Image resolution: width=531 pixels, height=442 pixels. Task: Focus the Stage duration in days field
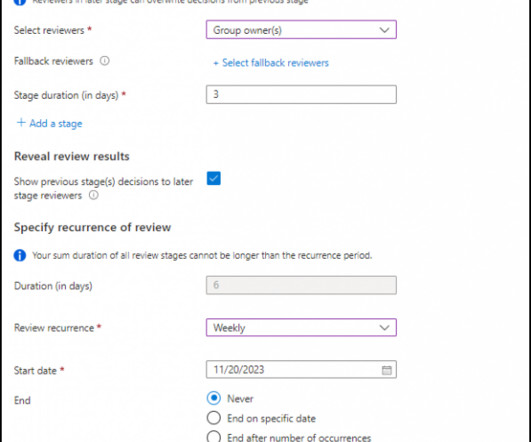[301, 94]
